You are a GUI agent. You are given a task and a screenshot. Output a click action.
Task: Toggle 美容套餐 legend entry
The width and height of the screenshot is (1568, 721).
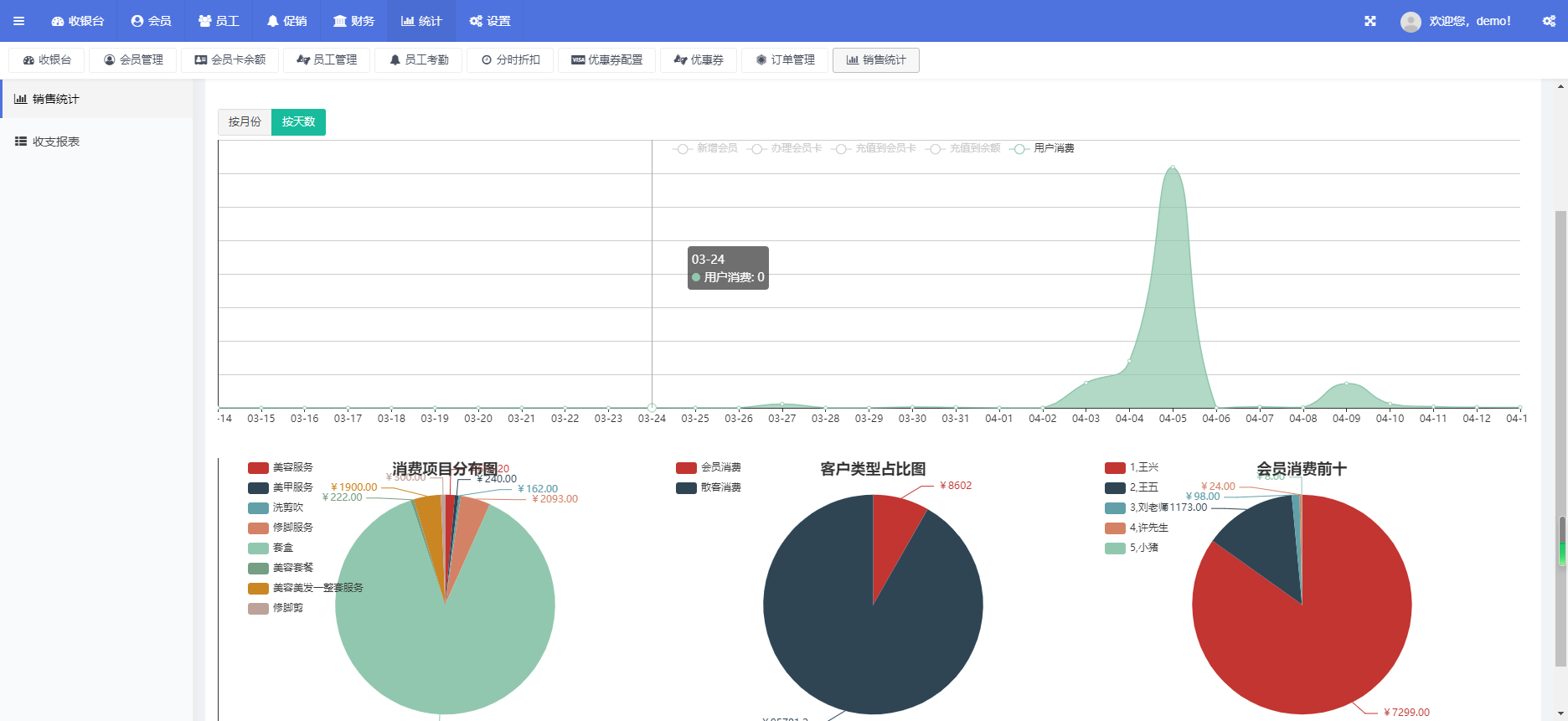tap(281, 568)
